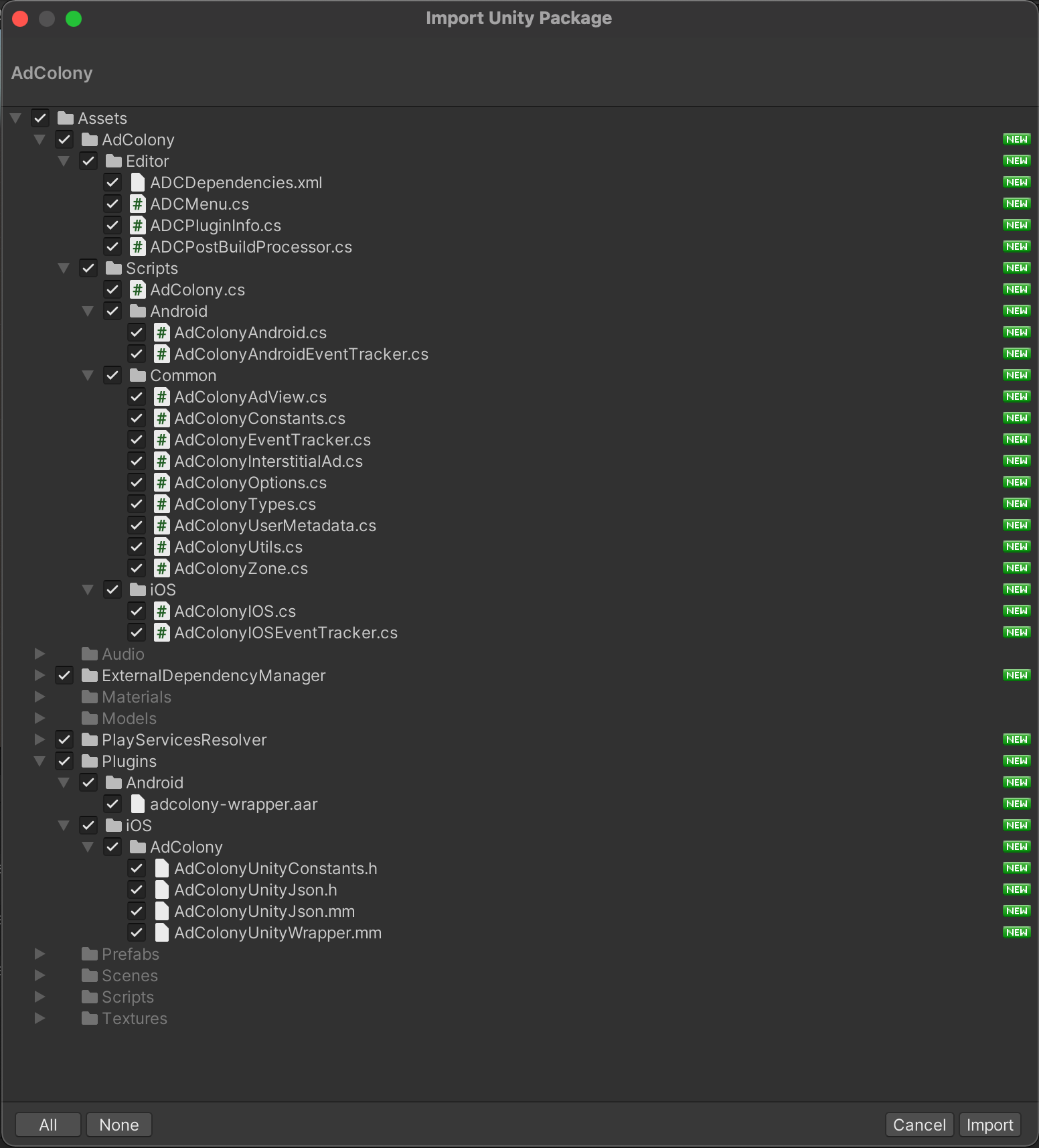Close the Import Unity Package window

pyautogui.click(x=20, y=19)
